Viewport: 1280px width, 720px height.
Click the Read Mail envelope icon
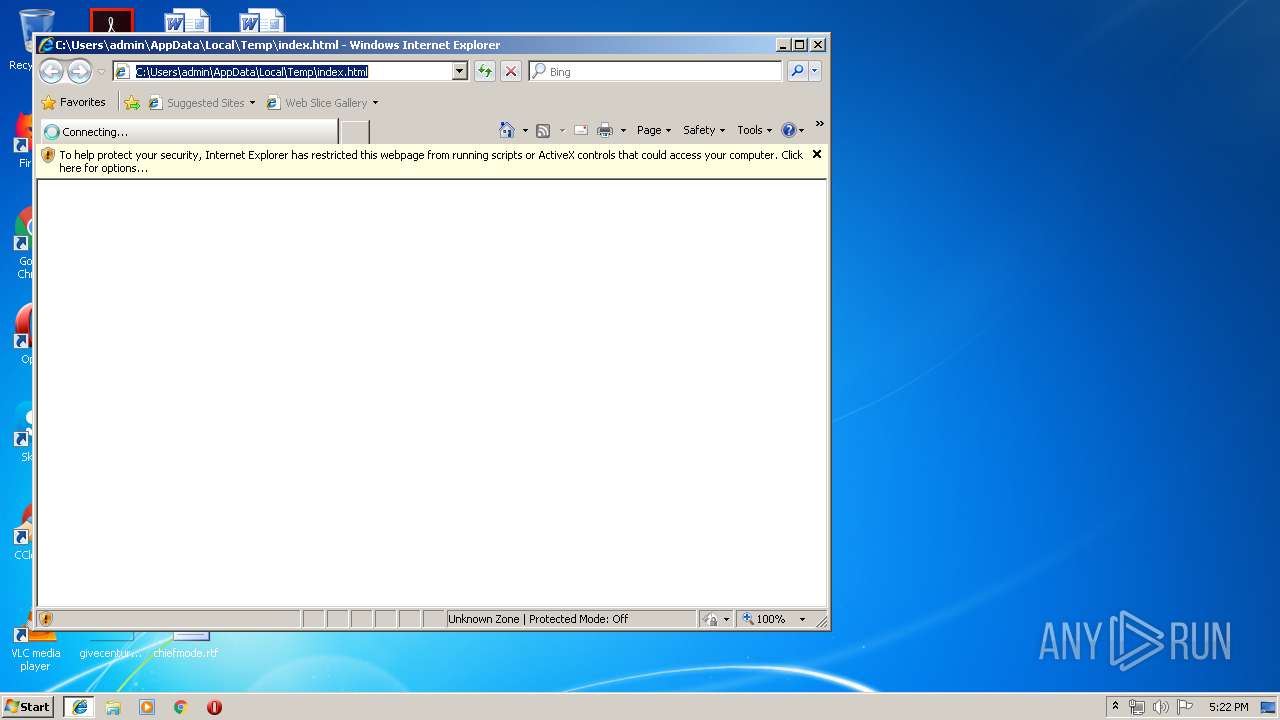click(x=580, y=130)
